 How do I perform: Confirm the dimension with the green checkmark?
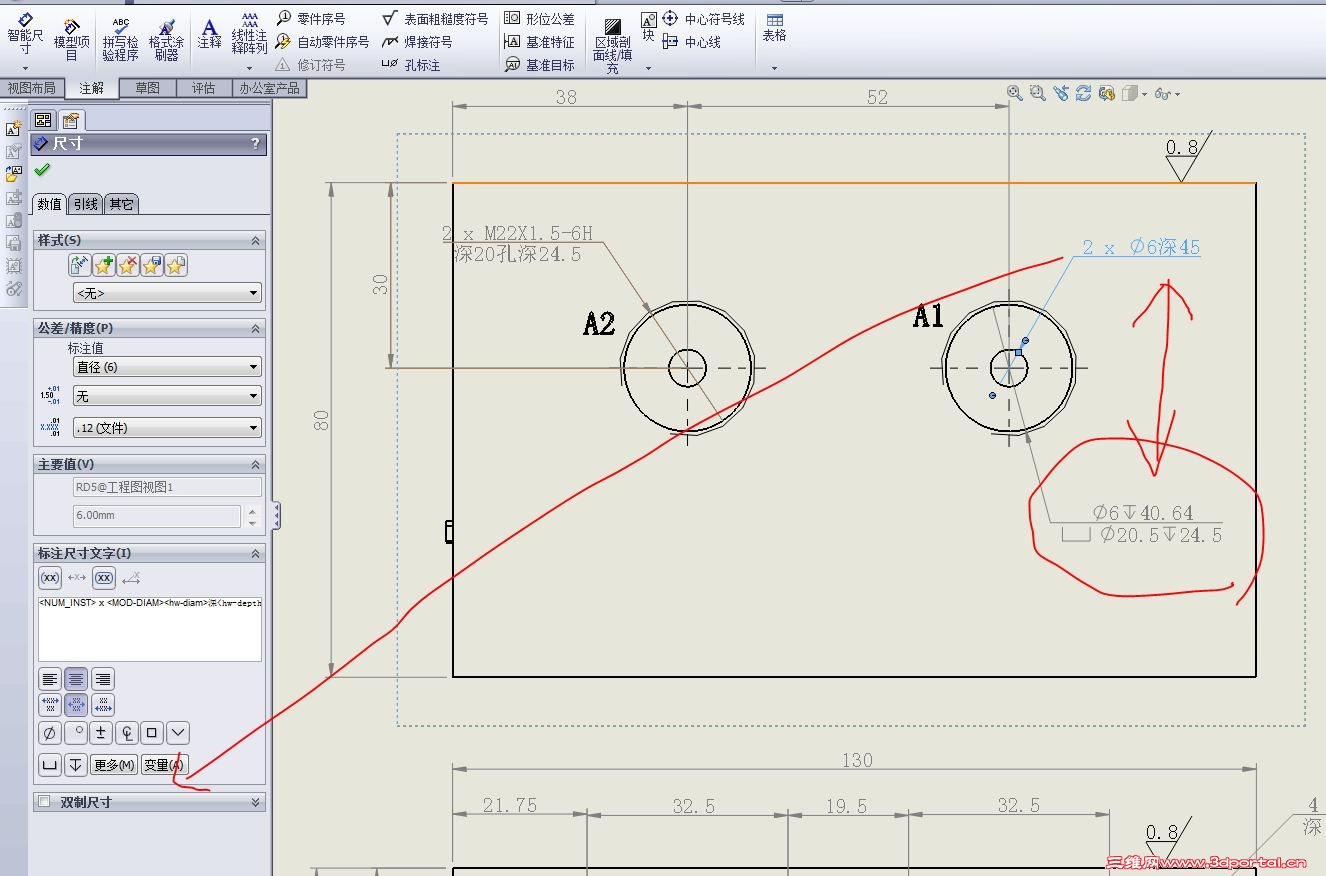coord(42,170)
